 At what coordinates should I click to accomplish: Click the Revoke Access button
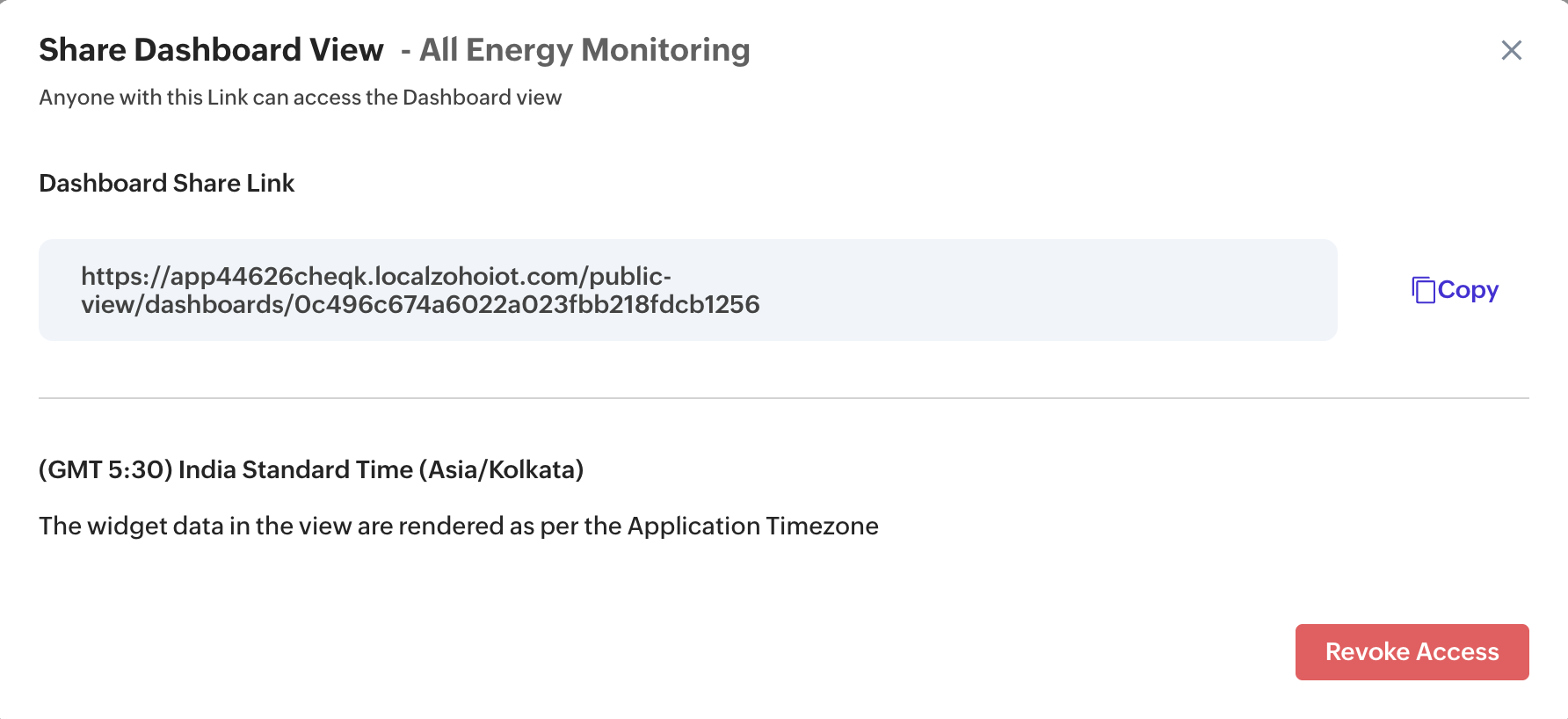click(1412, 651)
